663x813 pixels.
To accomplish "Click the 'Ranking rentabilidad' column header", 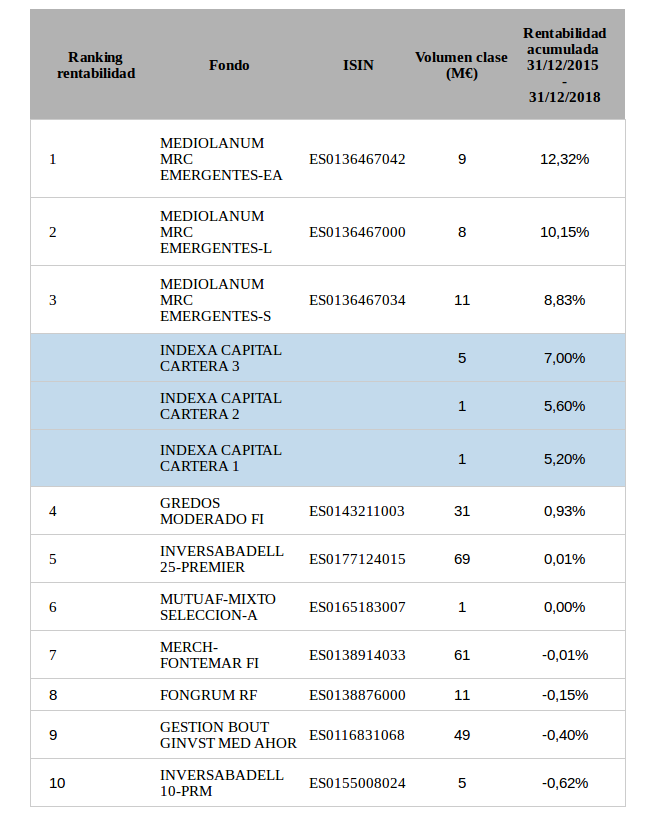I will point(95,65).
